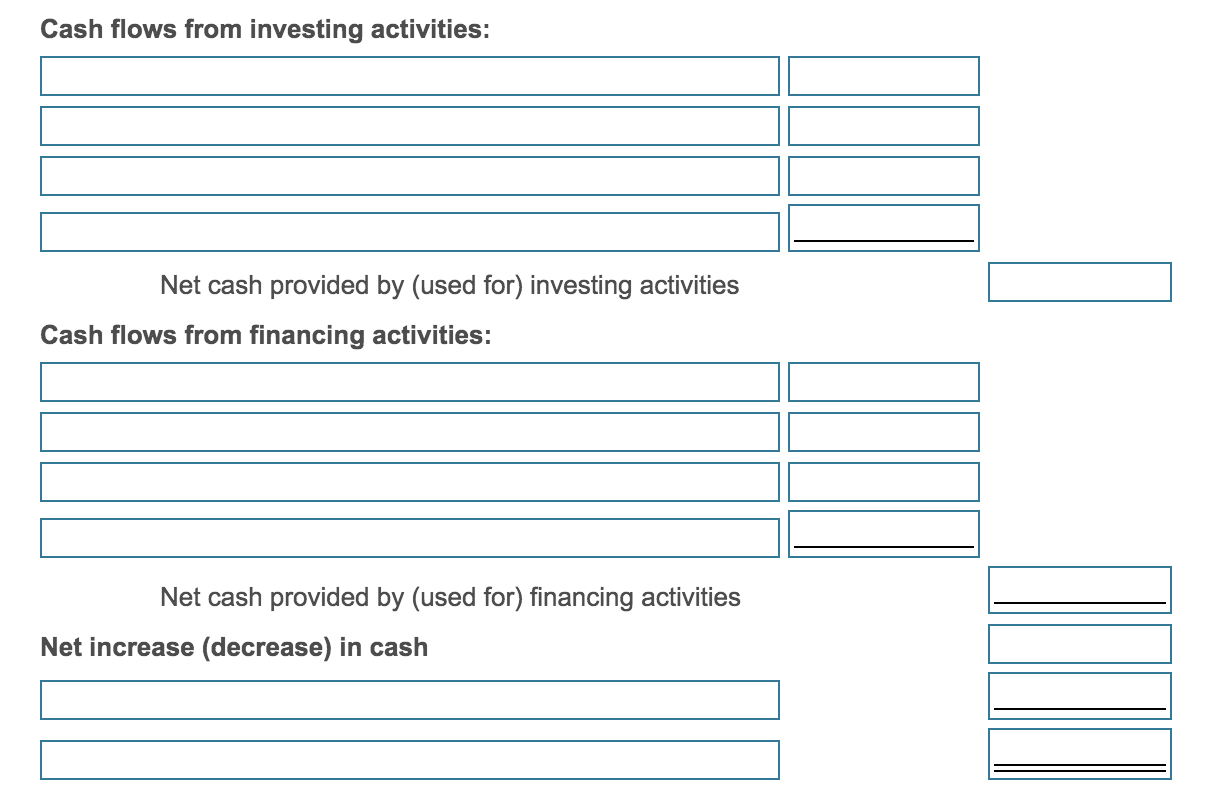Click the first description field under investing activities
Viewport: 1228px width, 798px height.
point(410,76)
